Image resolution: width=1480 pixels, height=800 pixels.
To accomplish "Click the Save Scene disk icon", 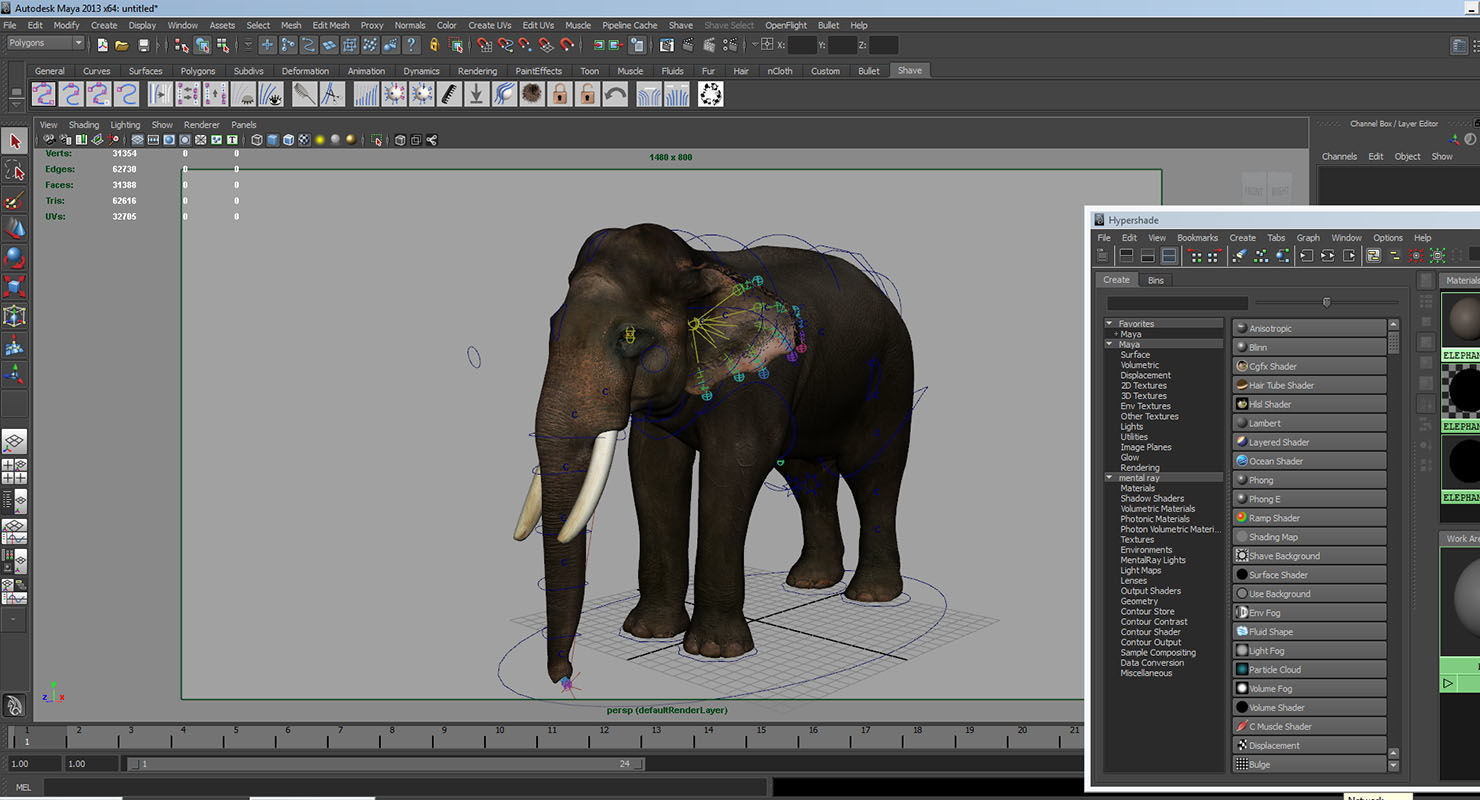I will (x=143, y=45).
